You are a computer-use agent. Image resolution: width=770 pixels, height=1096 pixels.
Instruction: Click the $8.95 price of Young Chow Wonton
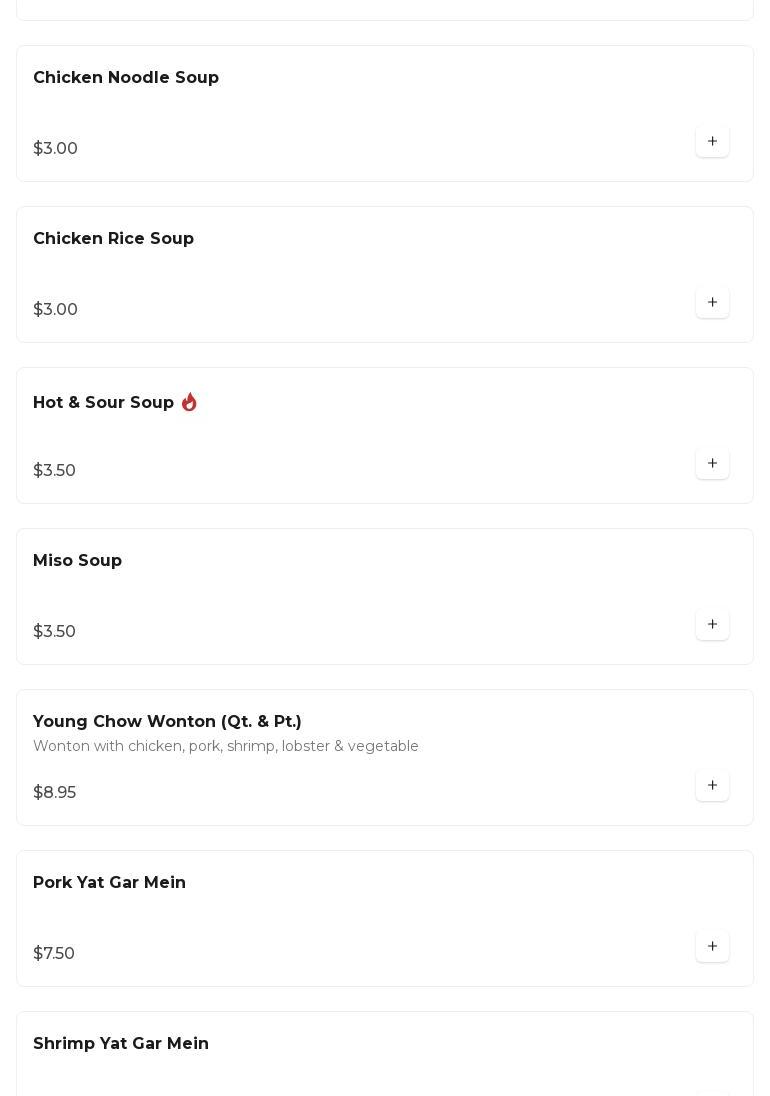point(55,792)
